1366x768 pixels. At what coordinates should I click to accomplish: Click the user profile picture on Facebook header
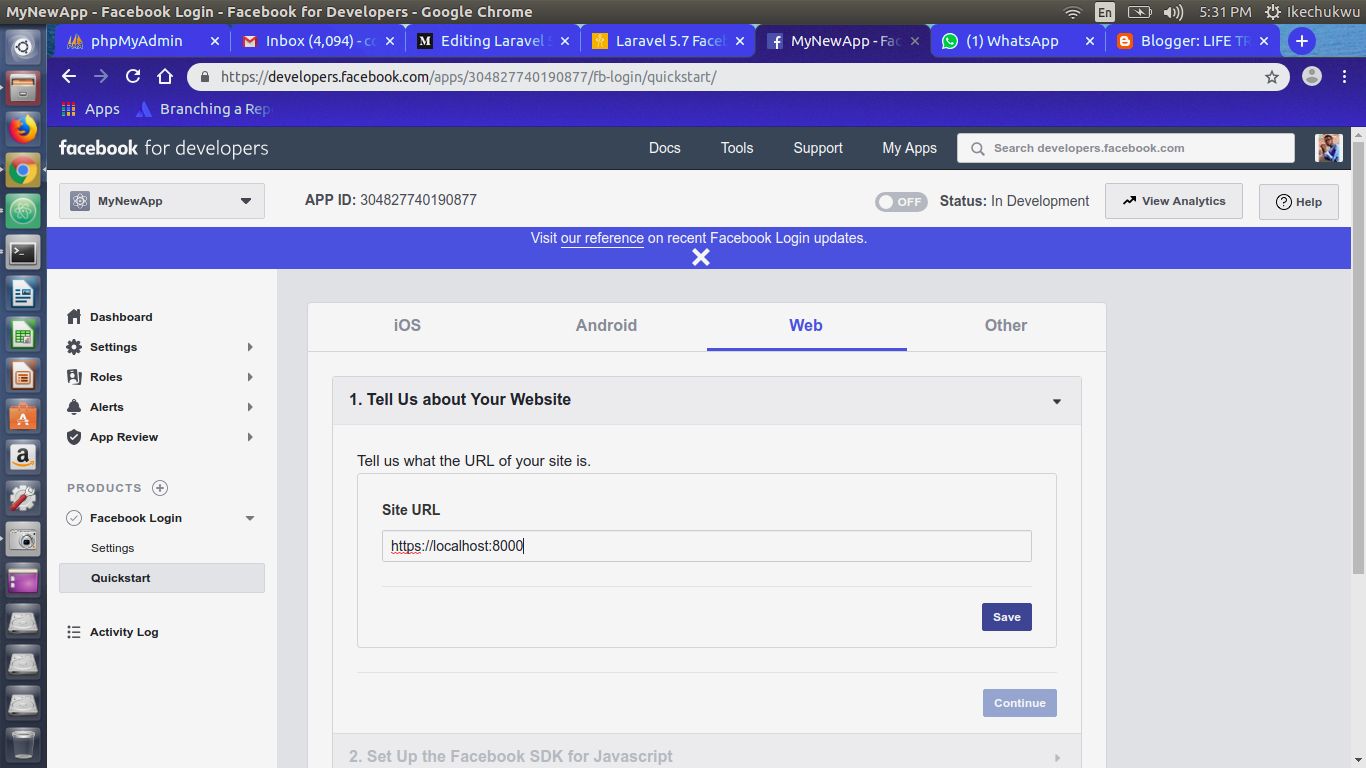1328,148
